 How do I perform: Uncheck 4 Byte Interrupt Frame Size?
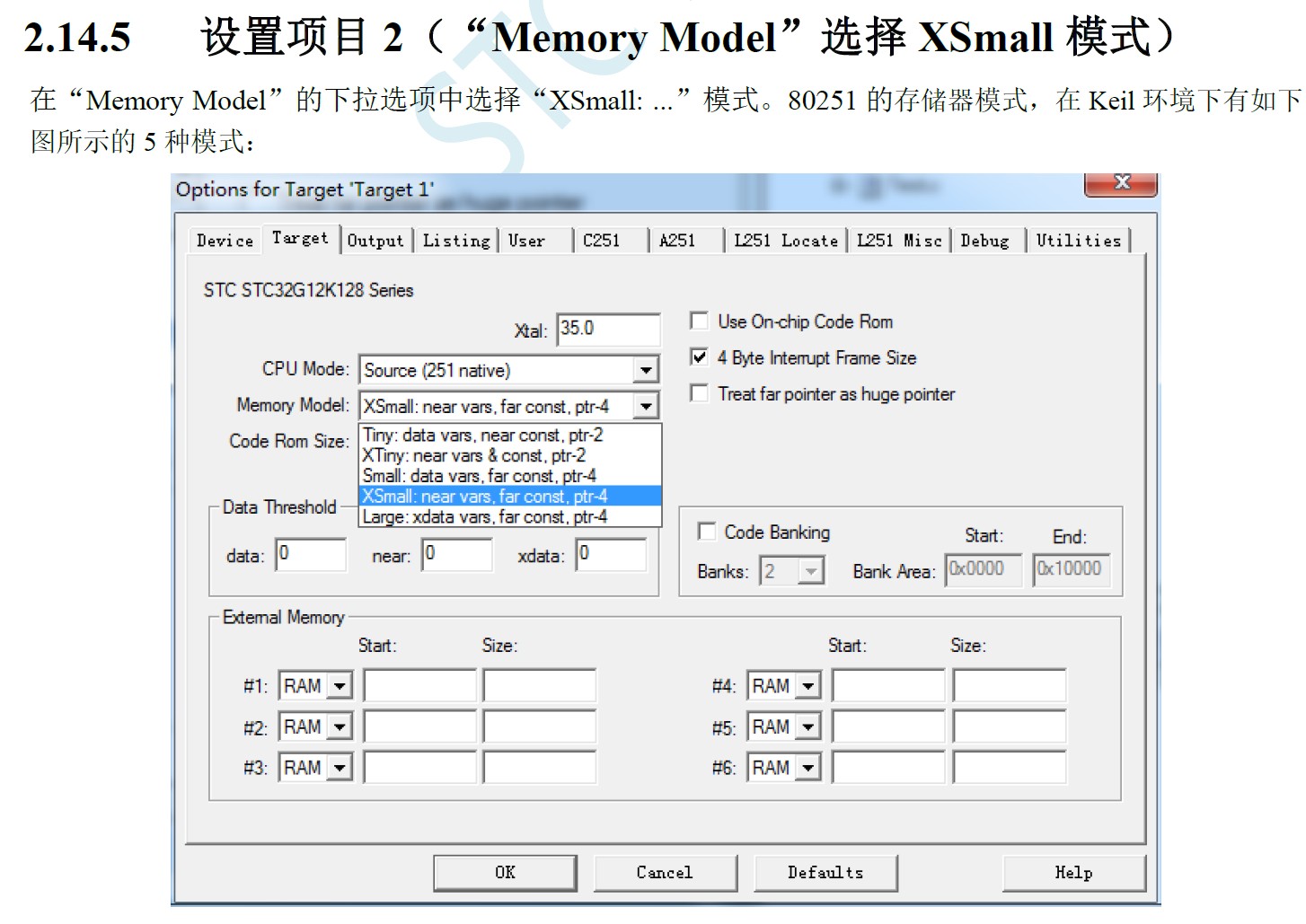tap(699, 356)
